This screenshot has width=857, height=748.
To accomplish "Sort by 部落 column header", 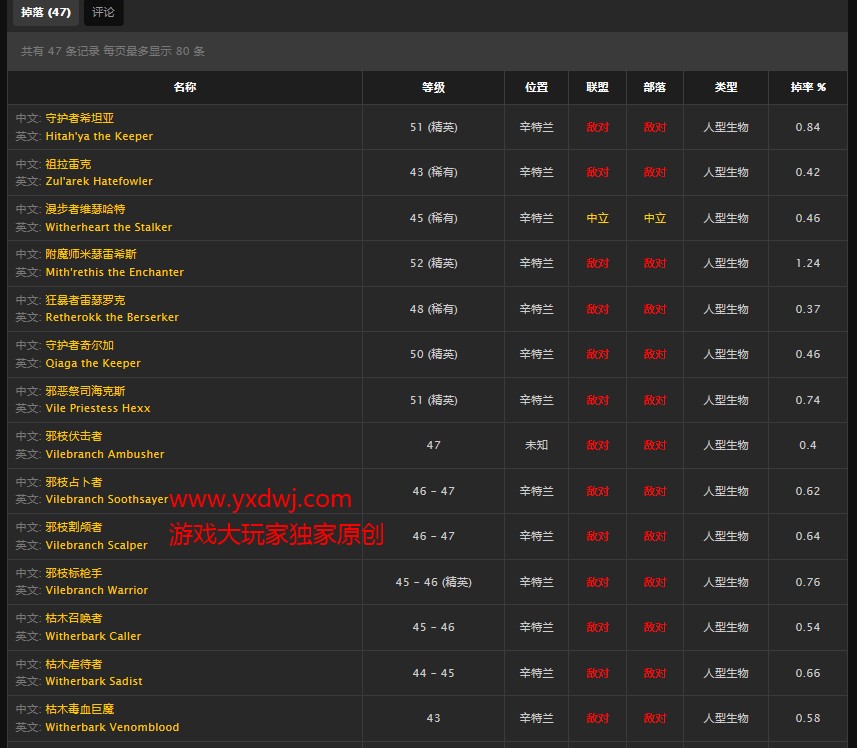I will coord(655,88).
